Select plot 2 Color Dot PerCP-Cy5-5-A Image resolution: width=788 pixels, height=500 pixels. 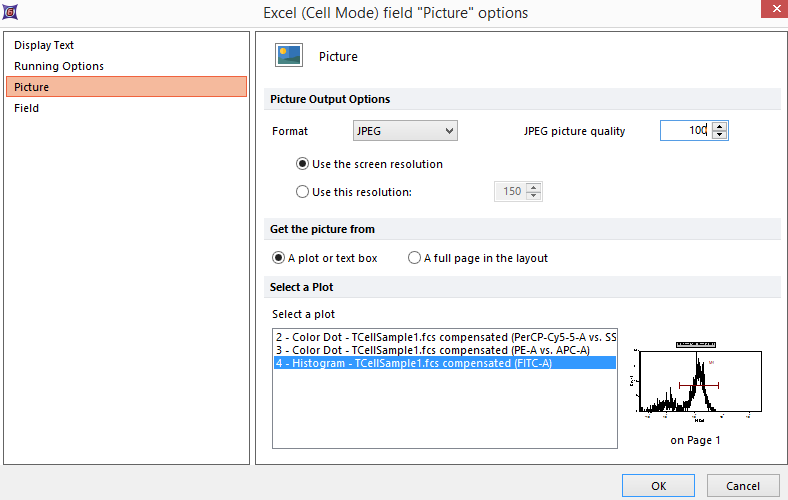pos(445,337)
